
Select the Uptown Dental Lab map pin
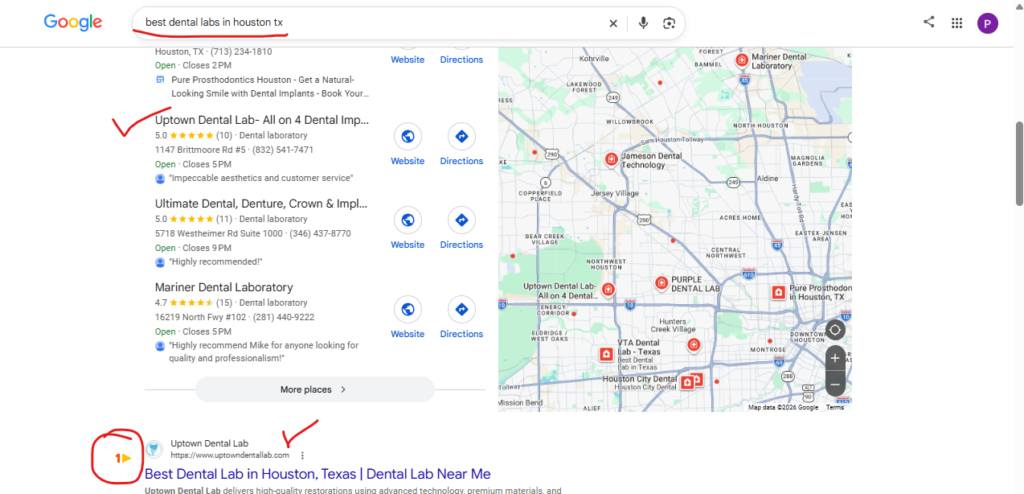[x=609, y=289]
